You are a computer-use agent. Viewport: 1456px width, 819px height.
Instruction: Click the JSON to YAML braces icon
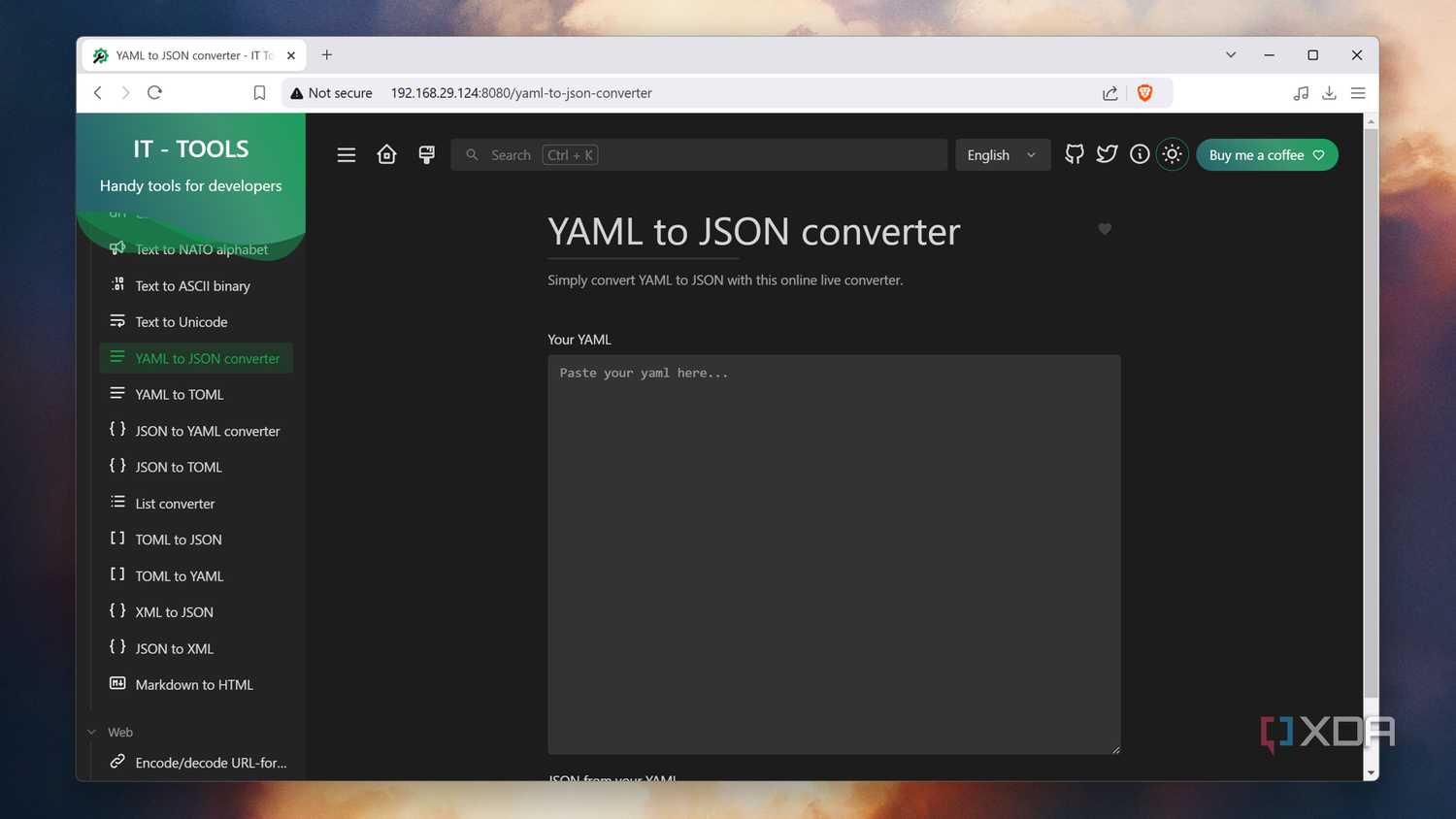(117, 429)
